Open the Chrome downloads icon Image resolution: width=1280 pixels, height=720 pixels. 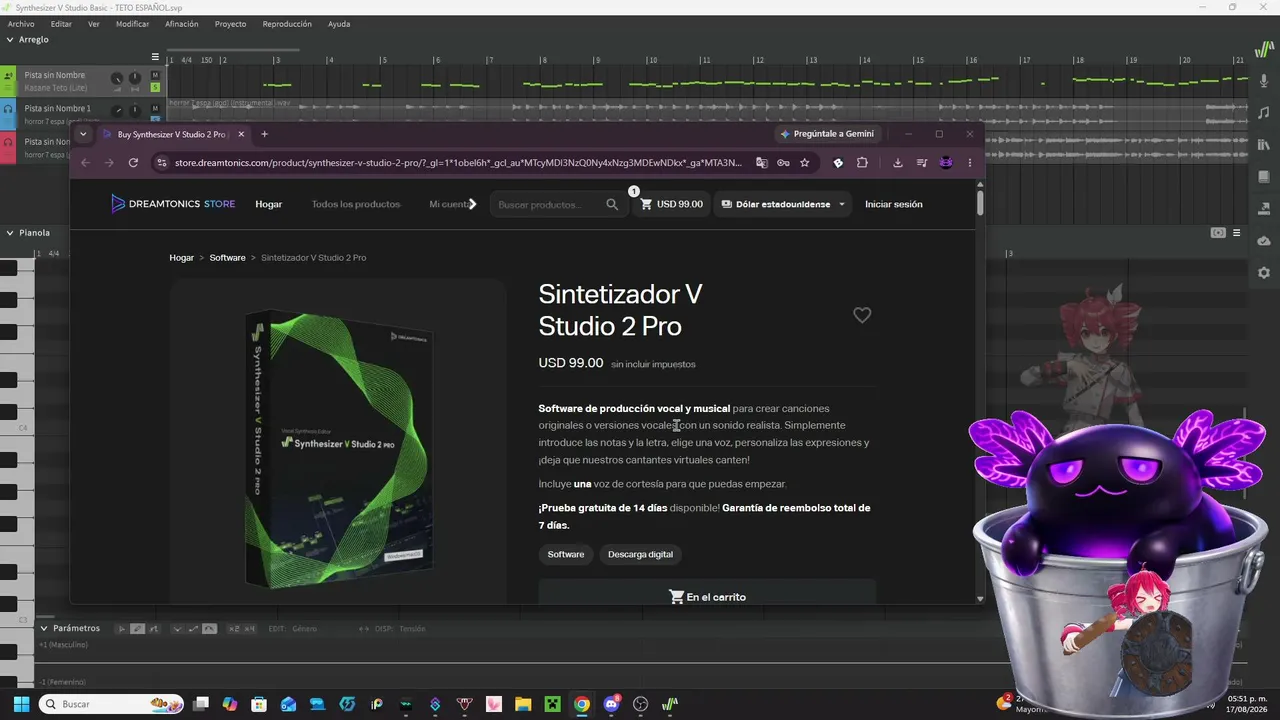click(x=898, y=163)
